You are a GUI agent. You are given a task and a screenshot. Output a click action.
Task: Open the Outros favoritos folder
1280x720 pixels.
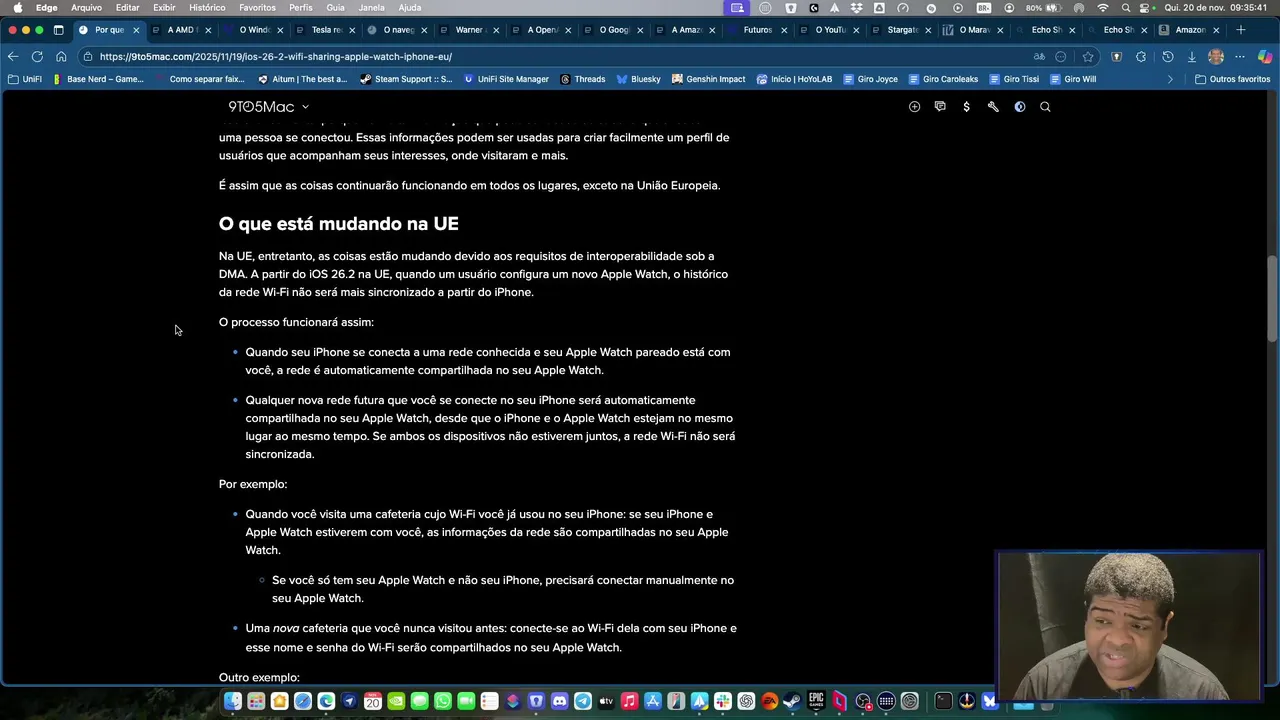point(1233,79)
